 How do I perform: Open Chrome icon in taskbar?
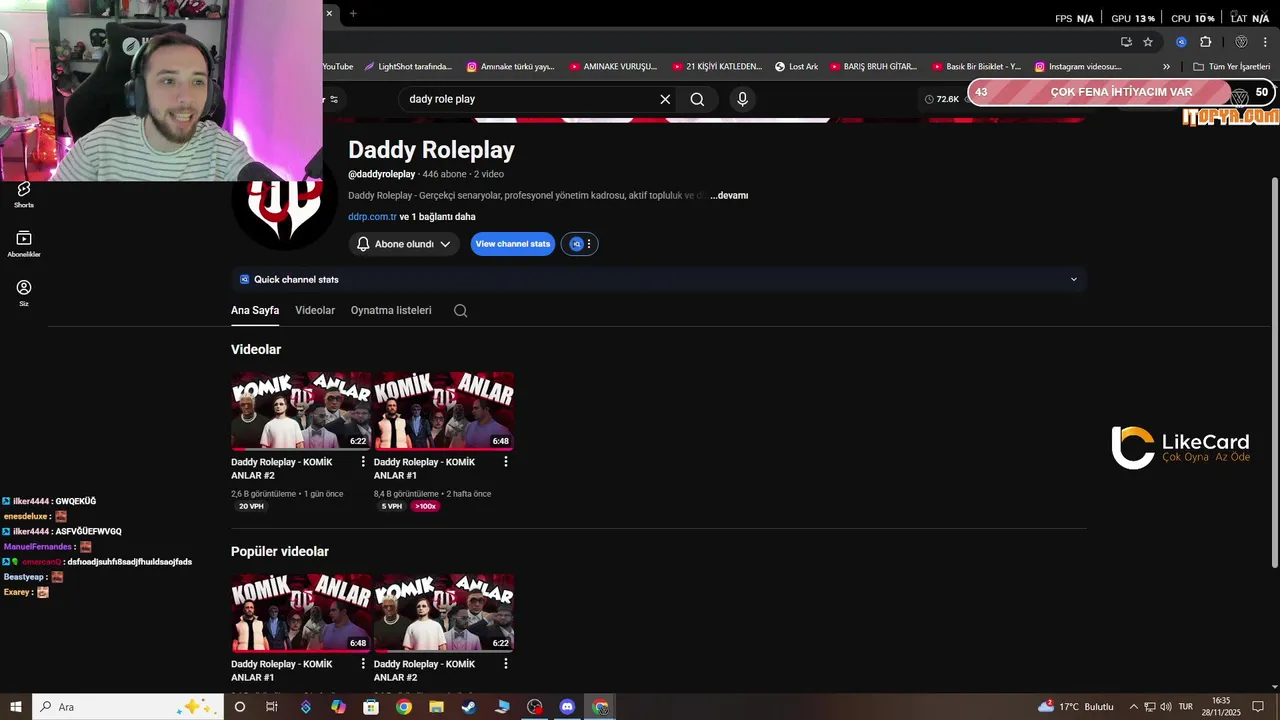tap(403, 707)
